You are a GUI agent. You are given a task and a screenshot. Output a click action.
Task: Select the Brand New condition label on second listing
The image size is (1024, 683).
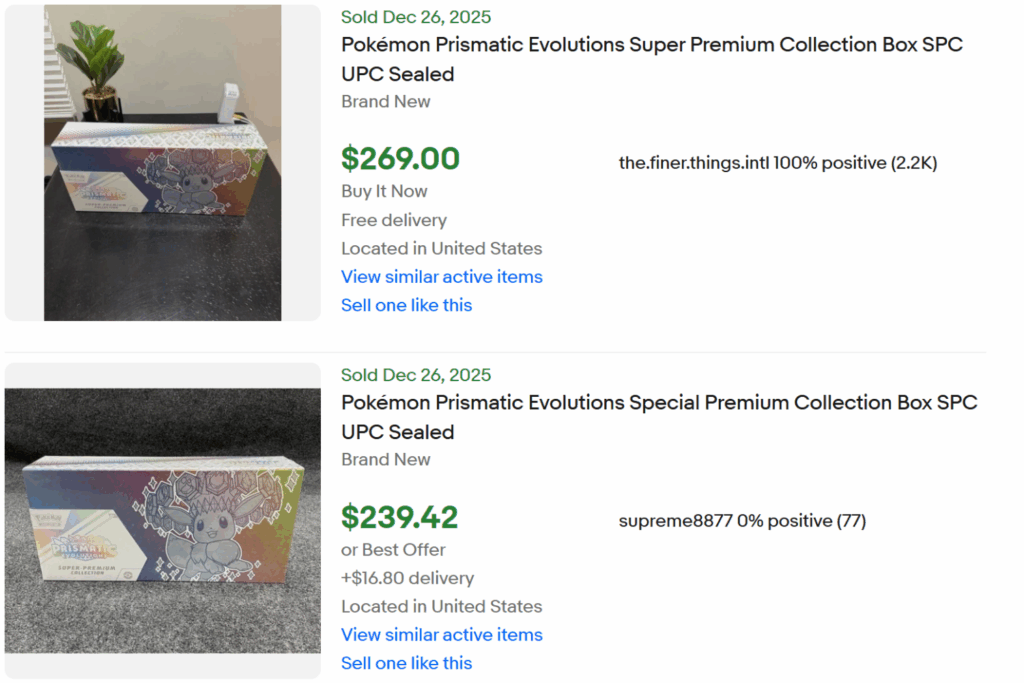(x=386, y=459)
